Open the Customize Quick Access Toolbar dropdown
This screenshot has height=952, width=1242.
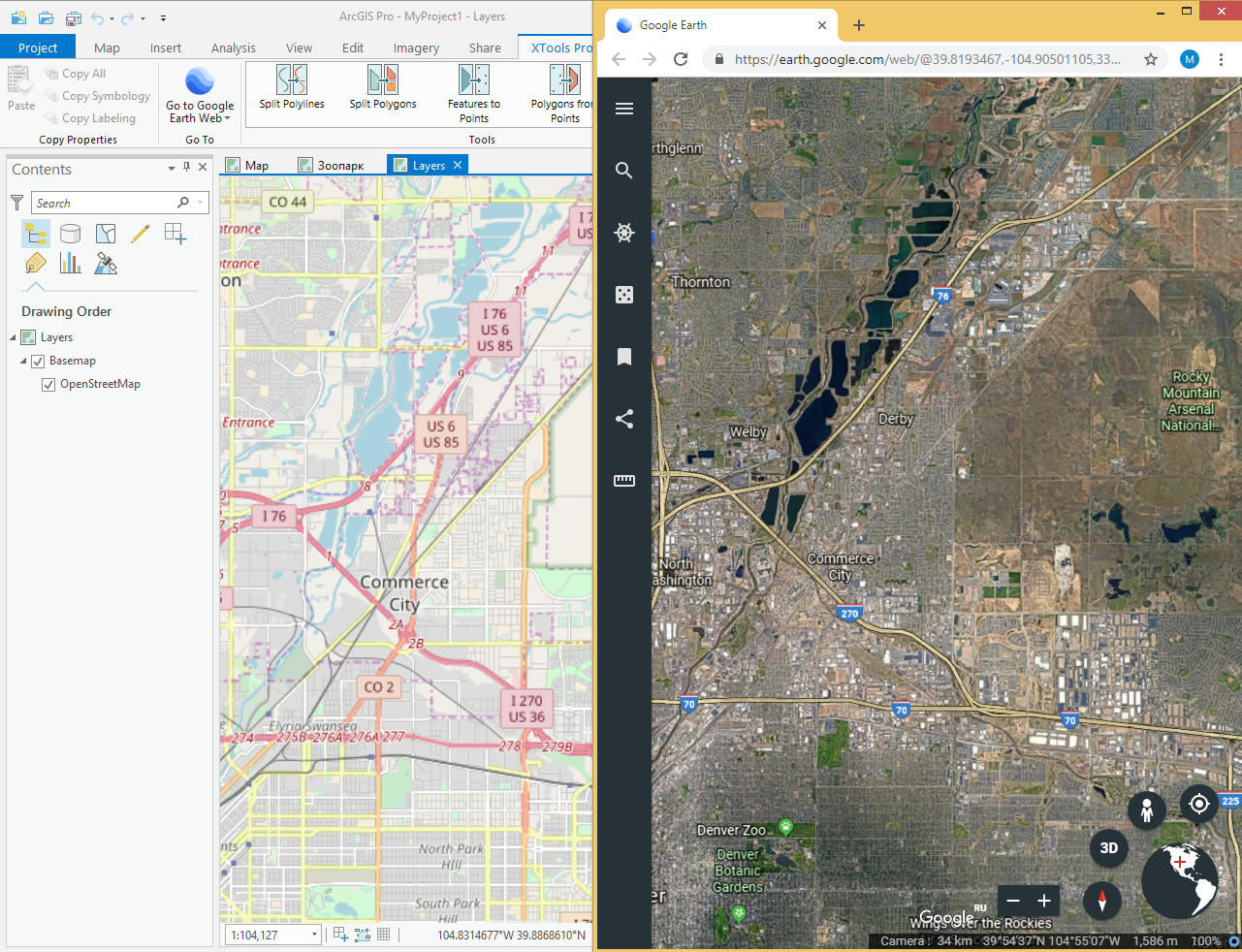[x=163, y=18]
